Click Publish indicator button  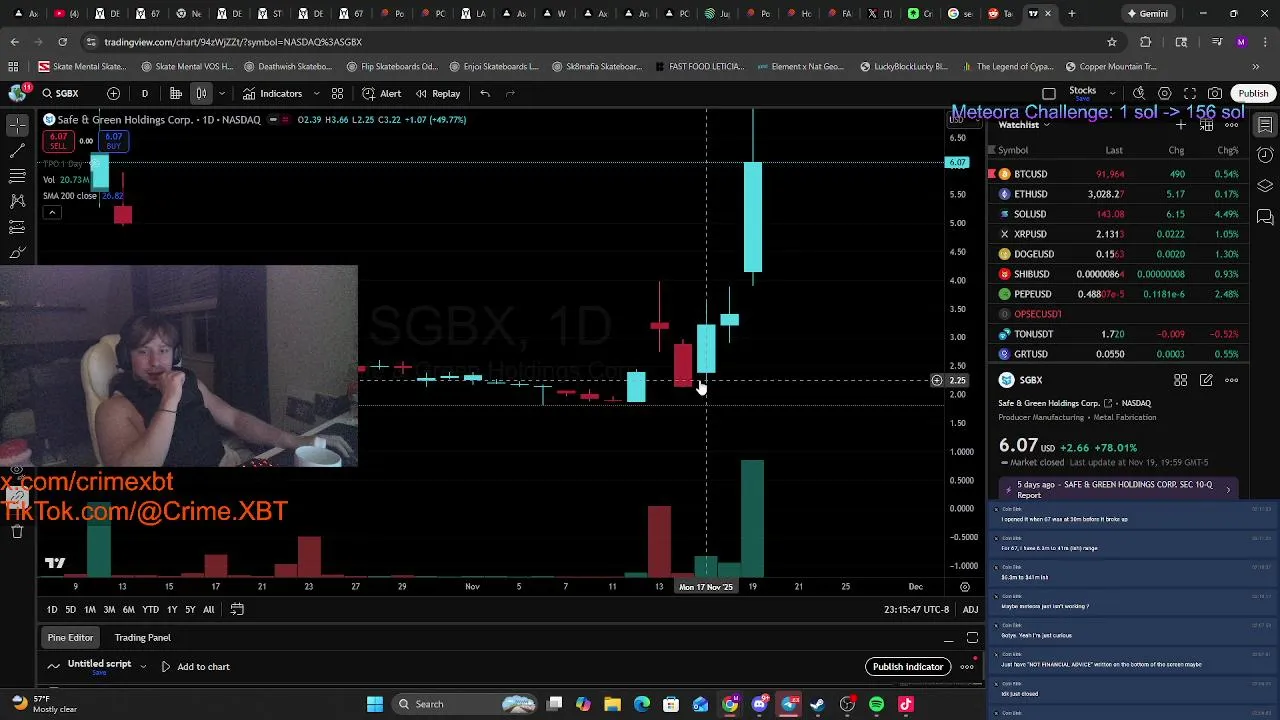tap(908, 667)
